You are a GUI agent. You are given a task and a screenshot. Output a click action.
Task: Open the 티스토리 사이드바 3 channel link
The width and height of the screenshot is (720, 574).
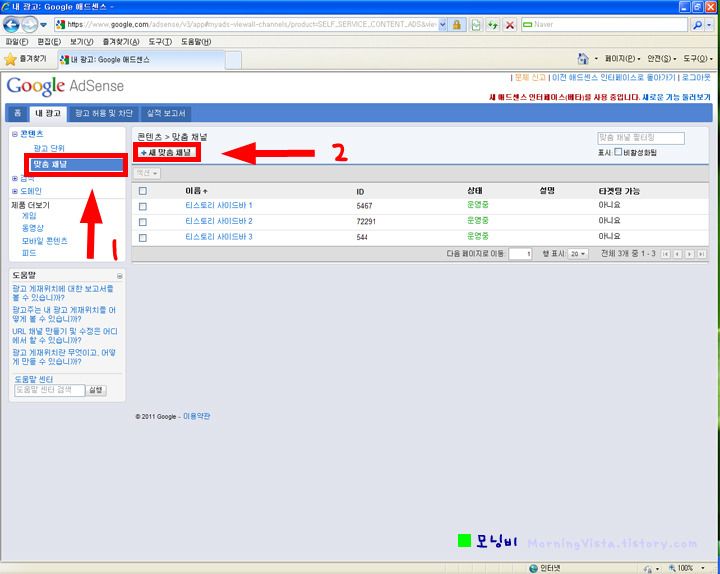[x=219, y=236]
